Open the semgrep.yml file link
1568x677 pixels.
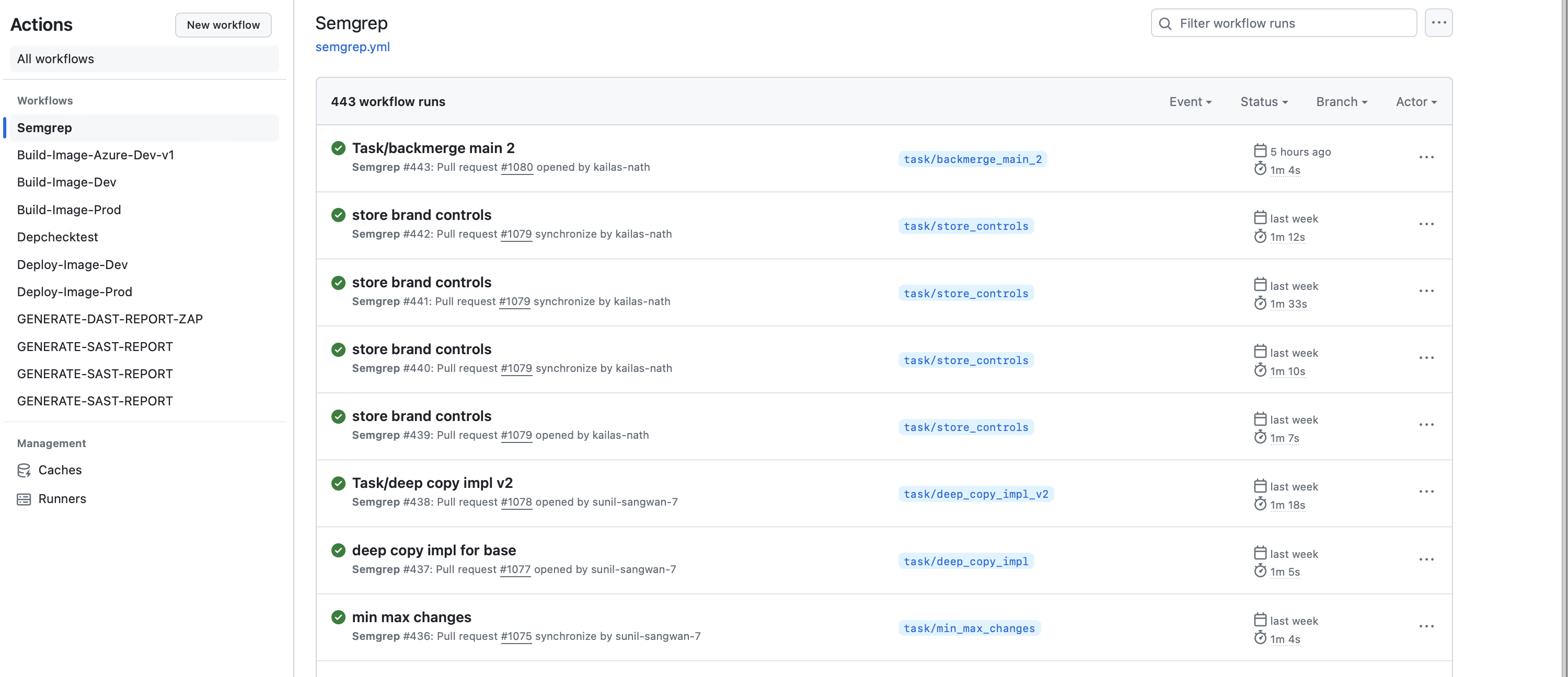(352, 47)
